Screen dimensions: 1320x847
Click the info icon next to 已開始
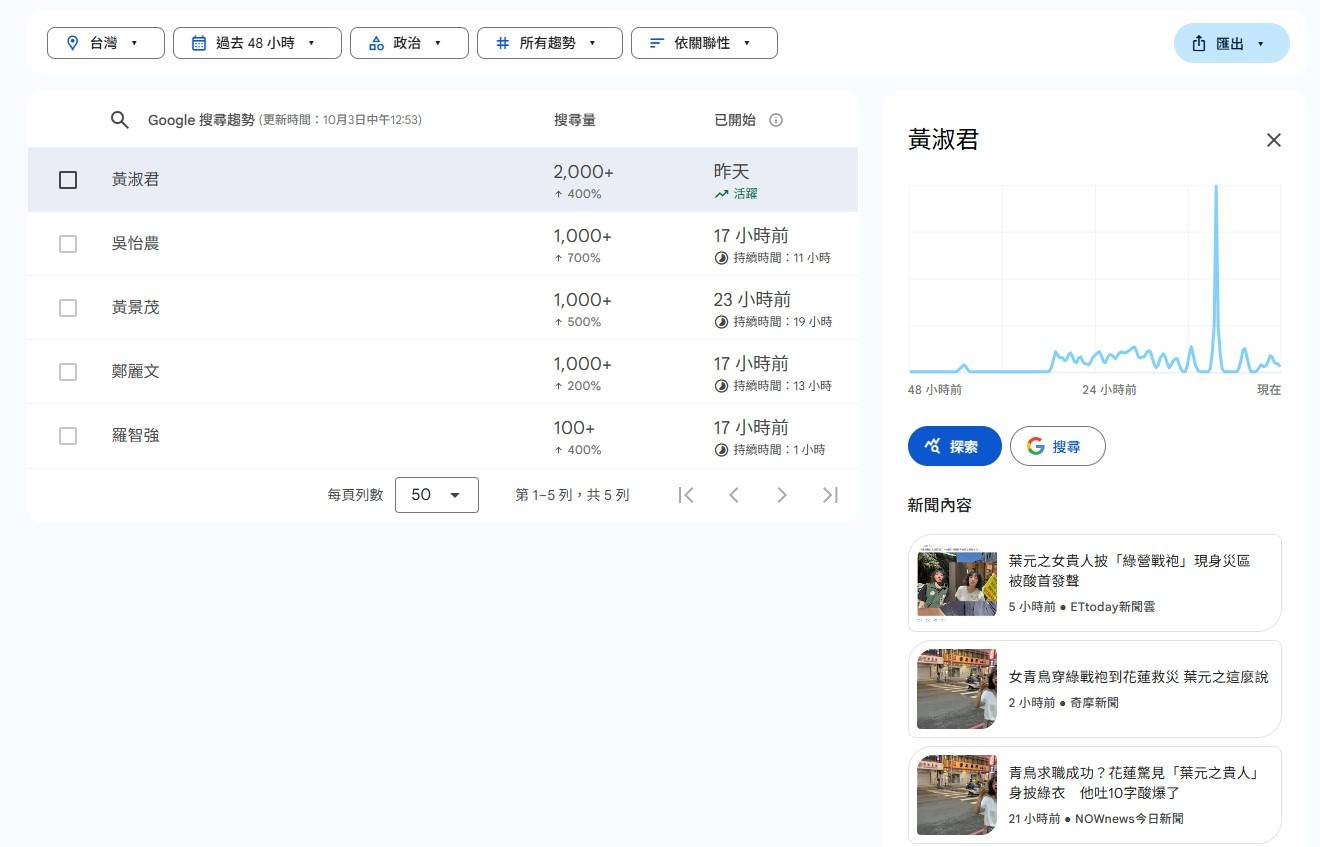(x=776, y=120)
